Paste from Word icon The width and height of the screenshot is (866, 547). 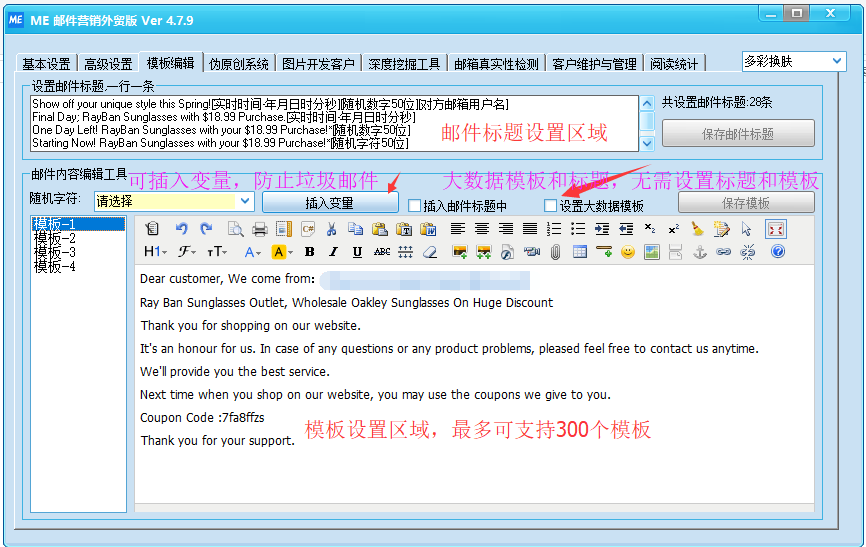tap(428, 229)
